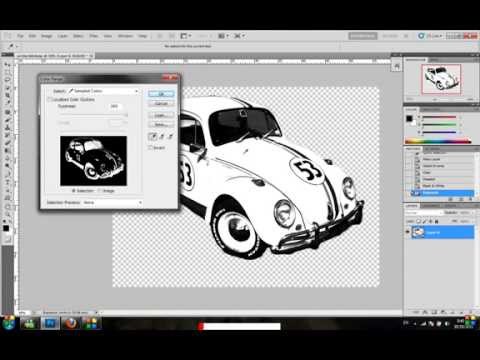Select the Quick Selection tool
The width and height of the screenshot is (480, 360).
click(x=8, y=88)
